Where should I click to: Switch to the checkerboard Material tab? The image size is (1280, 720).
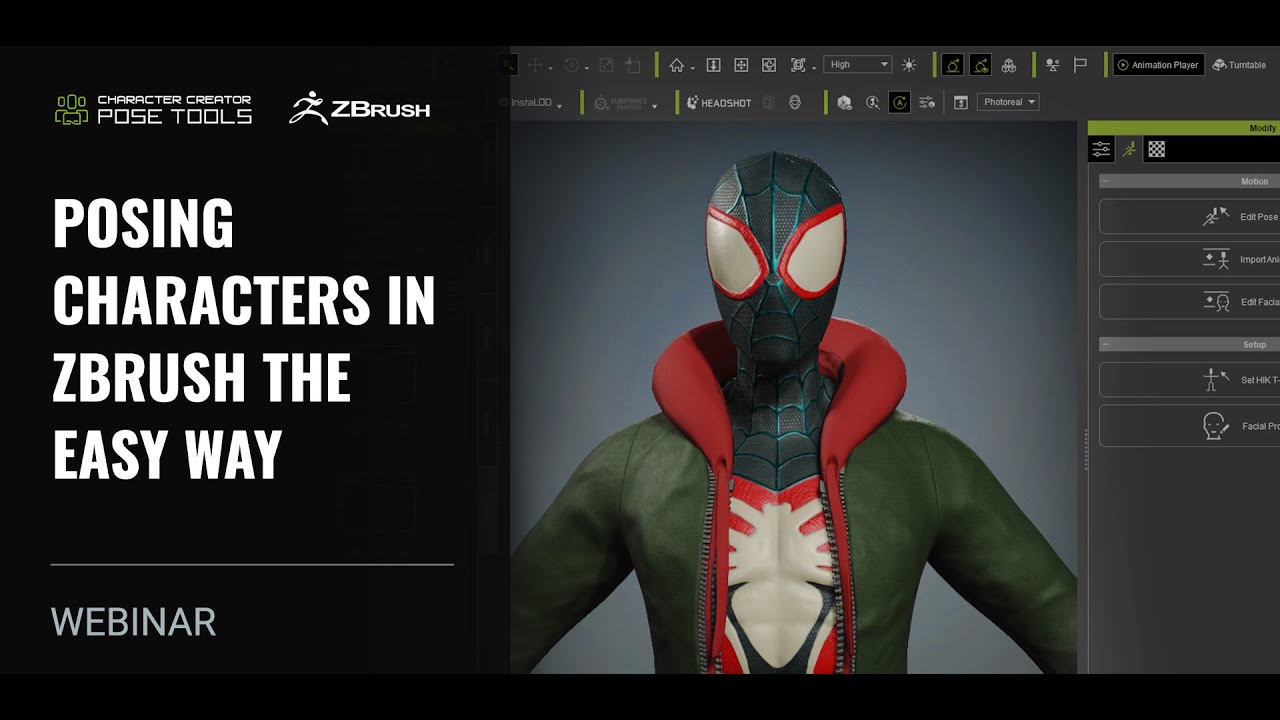click(1157, 149)
